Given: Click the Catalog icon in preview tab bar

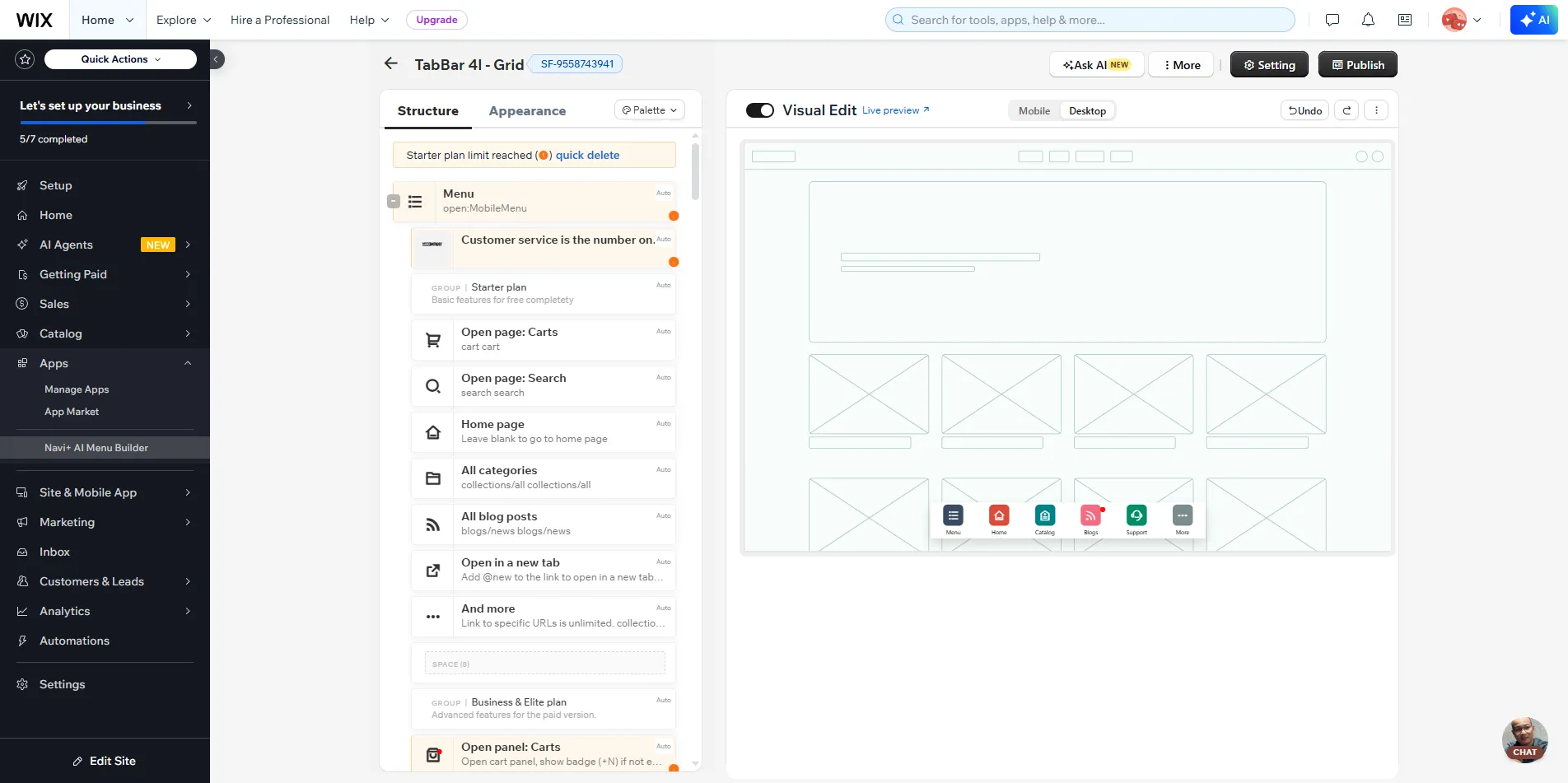Looking at the screenshot, I should [1045, 515].
